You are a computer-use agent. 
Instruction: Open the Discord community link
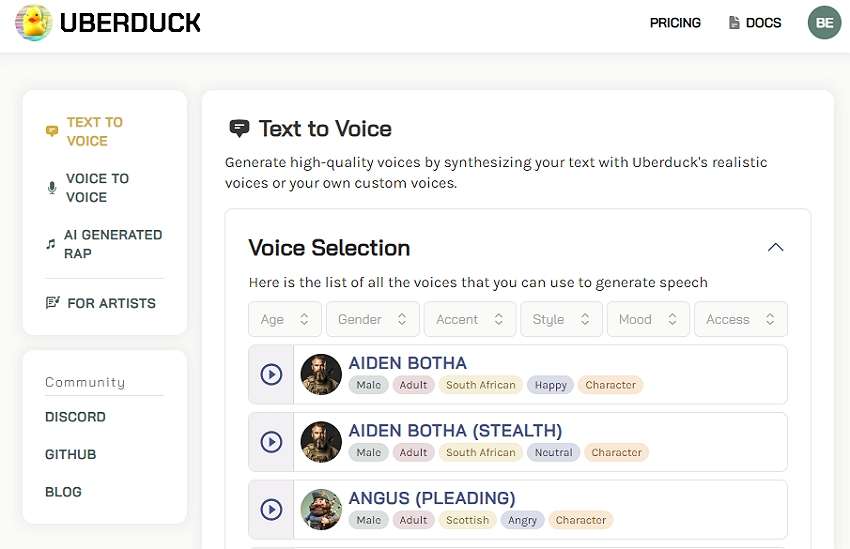point(75,417)
